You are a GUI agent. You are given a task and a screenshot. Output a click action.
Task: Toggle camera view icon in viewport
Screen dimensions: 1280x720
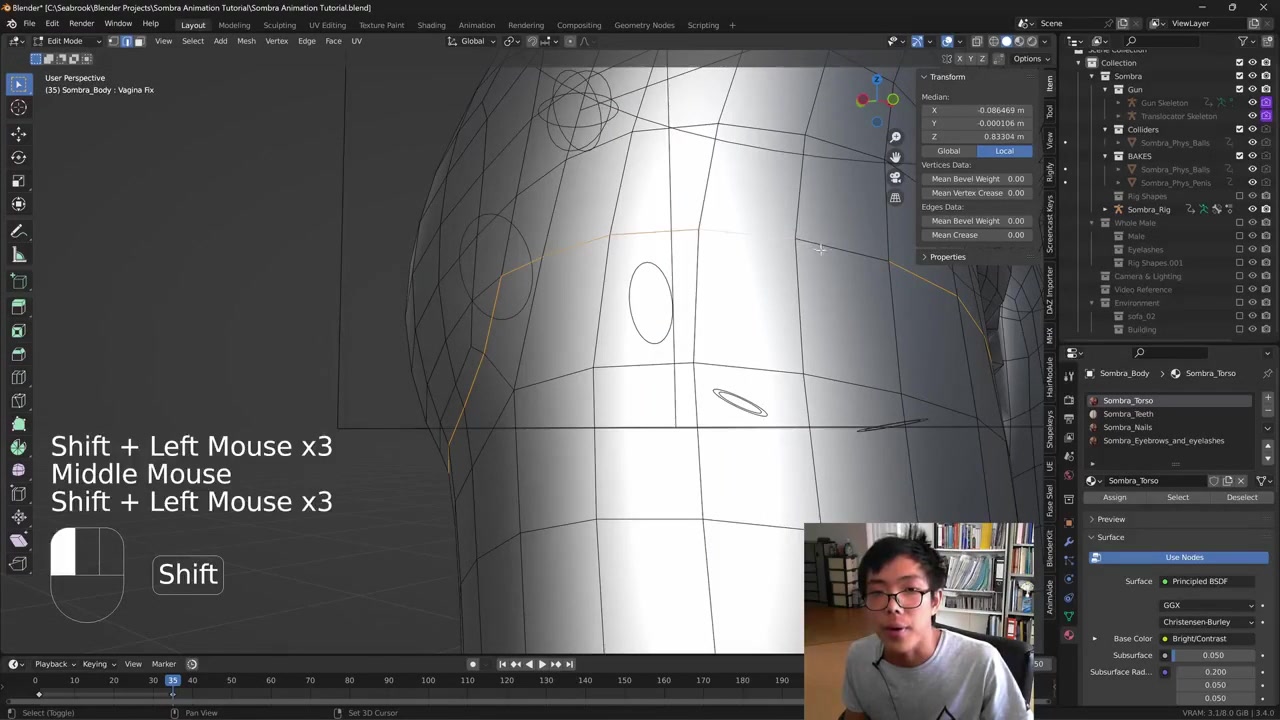point(895,177)
